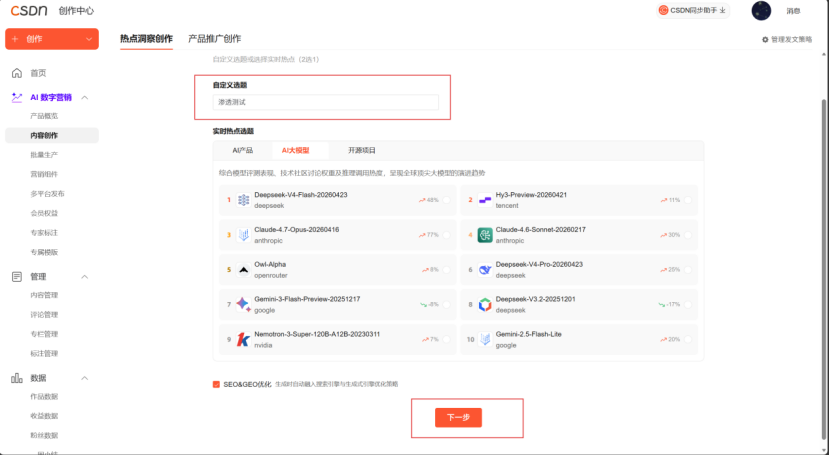Screen dimensions: 829x456
Task: Open 标注管理 in sidebar
Action: pyautogui.click(x=44, y=353)
